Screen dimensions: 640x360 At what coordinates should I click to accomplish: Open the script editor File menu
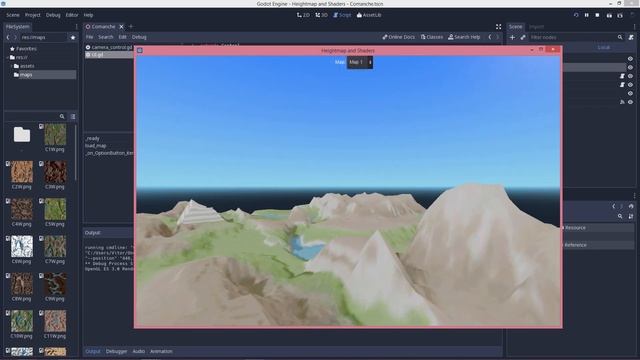(x=89, y=37)
